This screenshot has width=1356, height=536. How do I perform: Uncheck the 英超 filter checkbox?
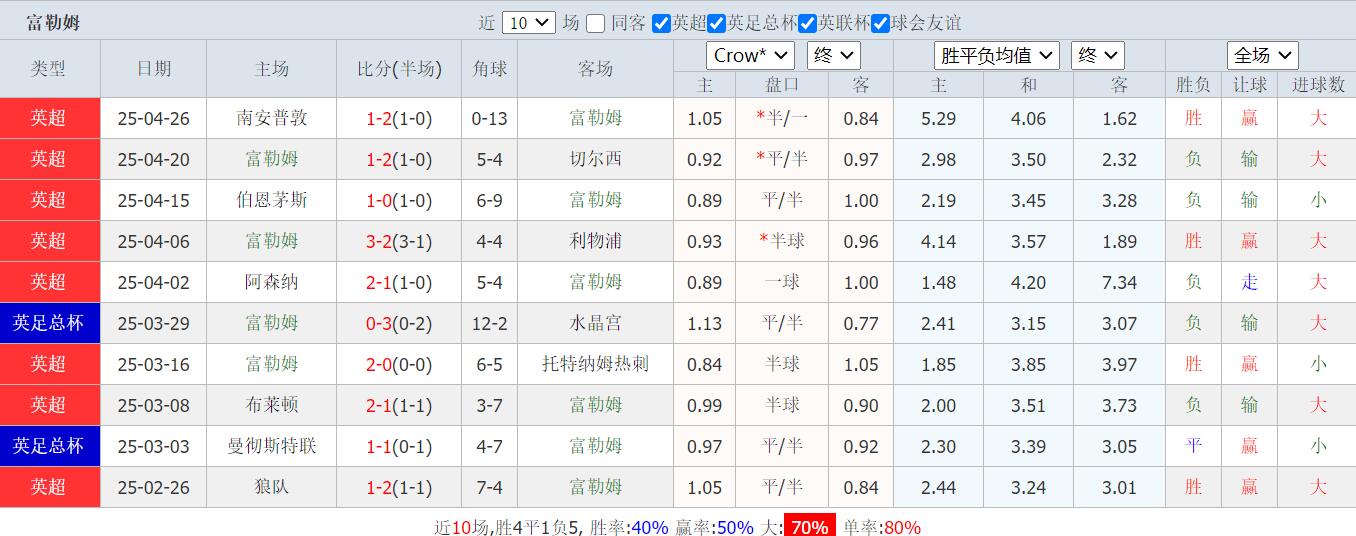coord(661,23)
